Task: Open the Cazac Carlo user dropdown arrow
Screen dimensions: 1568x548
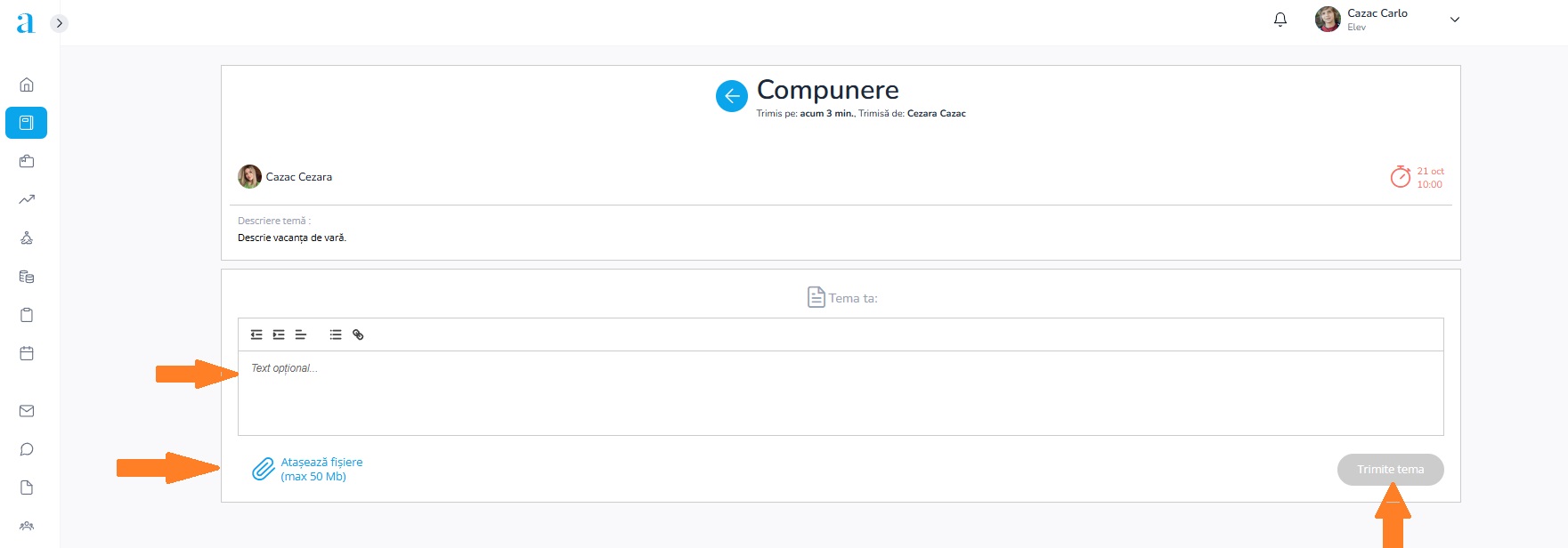Action: point(1455,20)
